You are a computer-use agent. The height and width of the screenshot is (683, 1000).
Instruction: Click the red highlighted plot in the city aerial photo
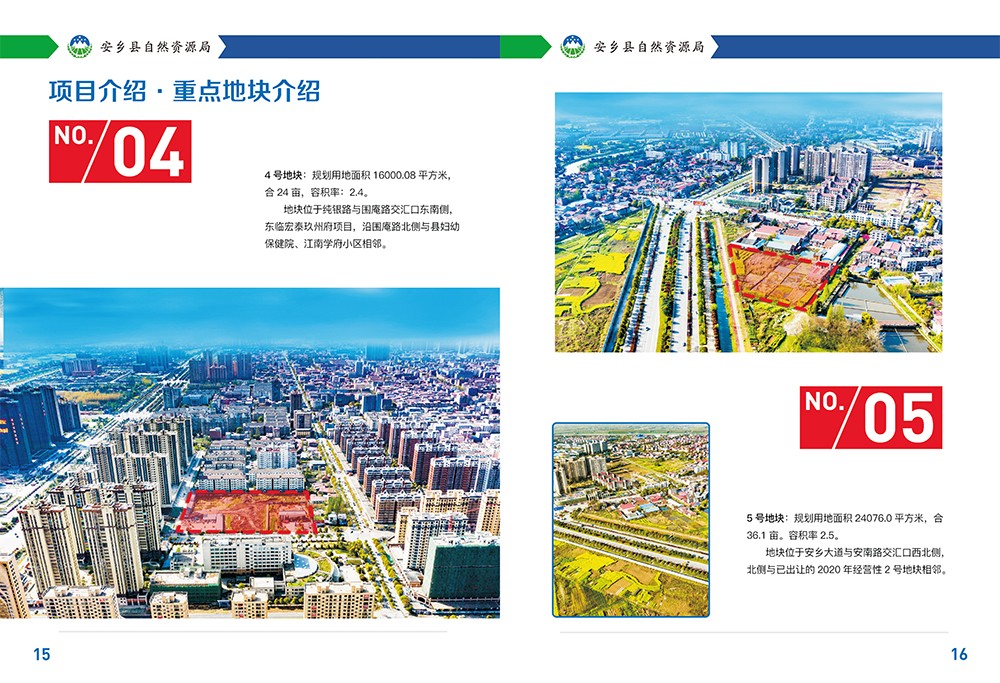click(x=247, y=512)
